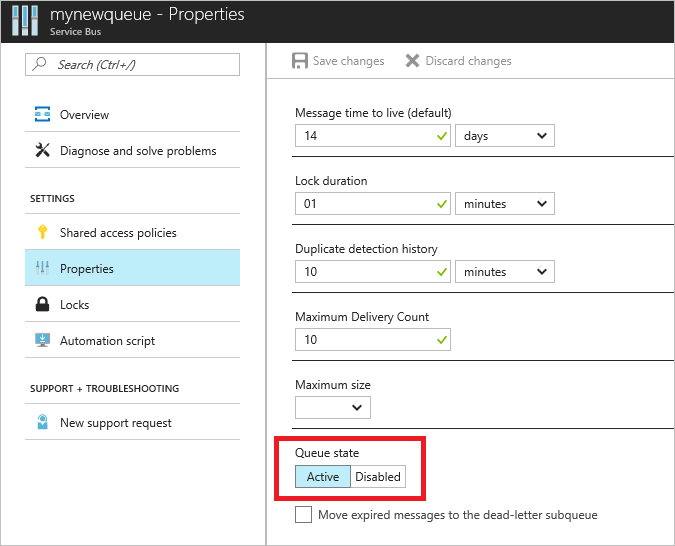The height and width of the screenshot is (546, 675).
Task: Open the Overview menu item
Action: [x=132, y=114]
